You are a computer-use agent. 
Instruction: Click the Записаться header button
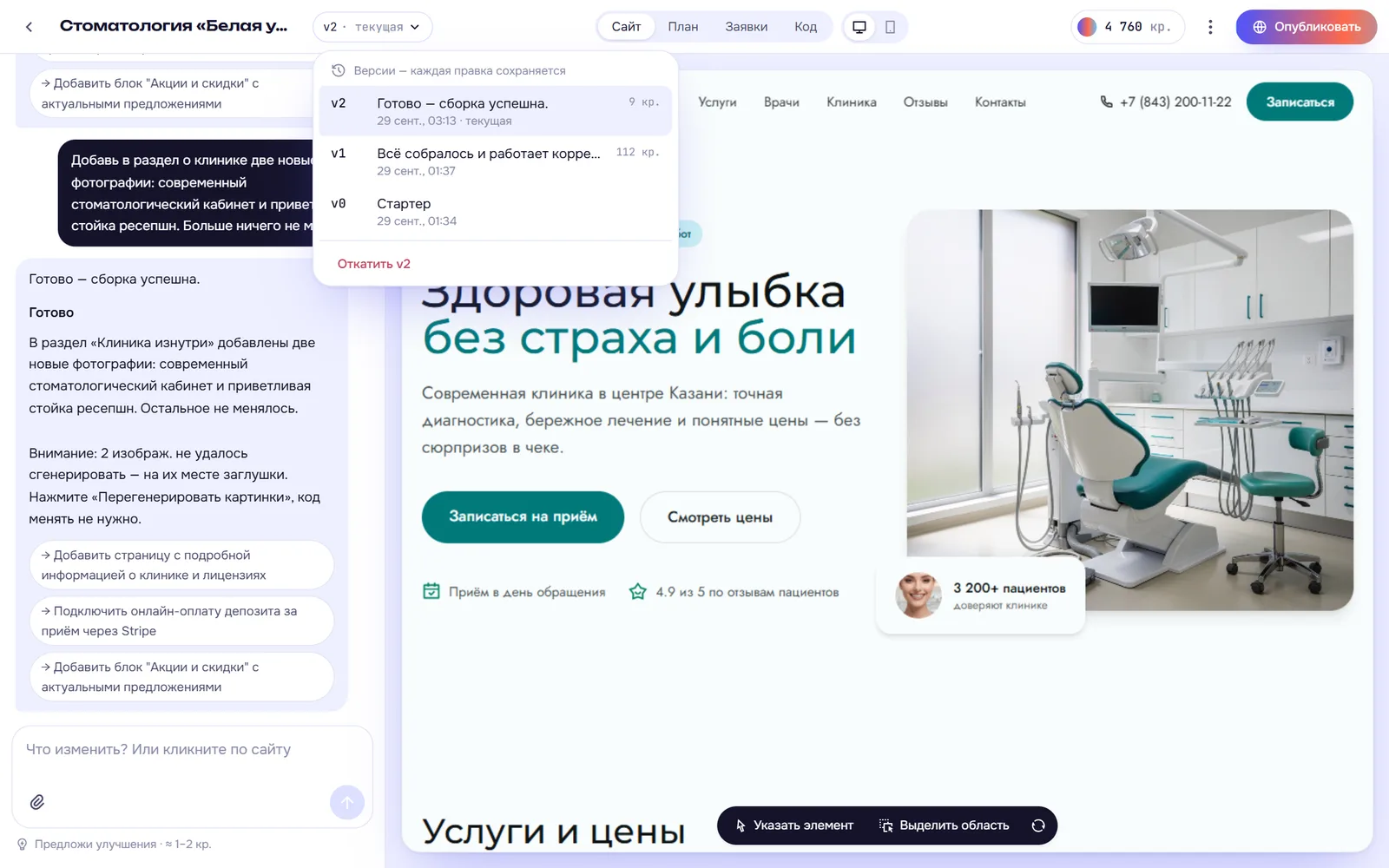click(1300, 102)
